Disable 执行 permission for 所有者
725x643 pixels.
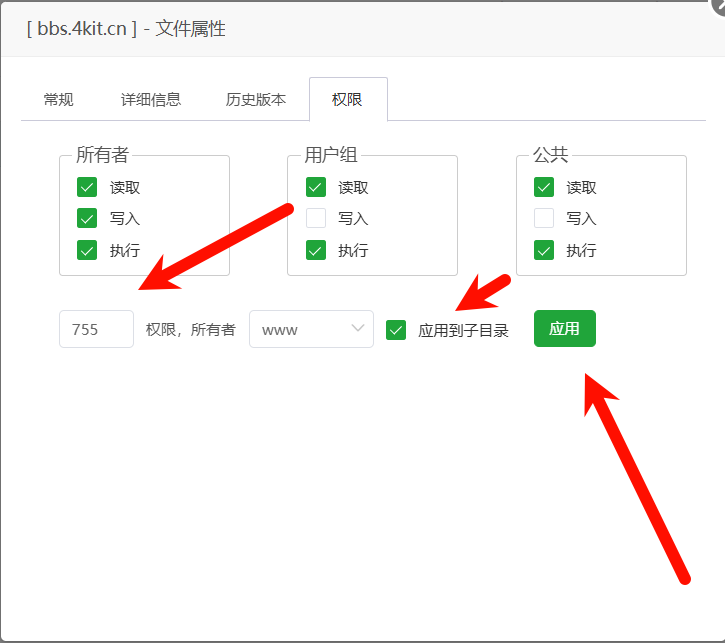tap(87, 250)
